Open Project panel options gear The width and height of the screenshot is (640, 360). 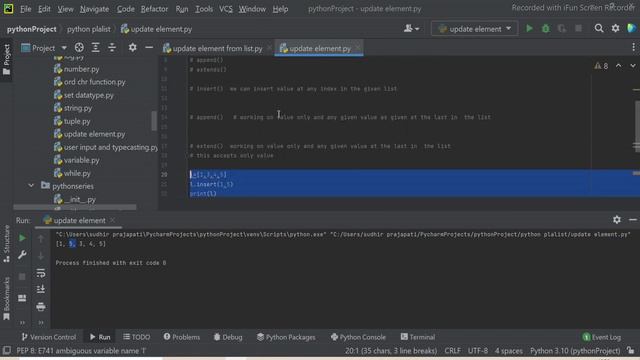click(133, 48)
